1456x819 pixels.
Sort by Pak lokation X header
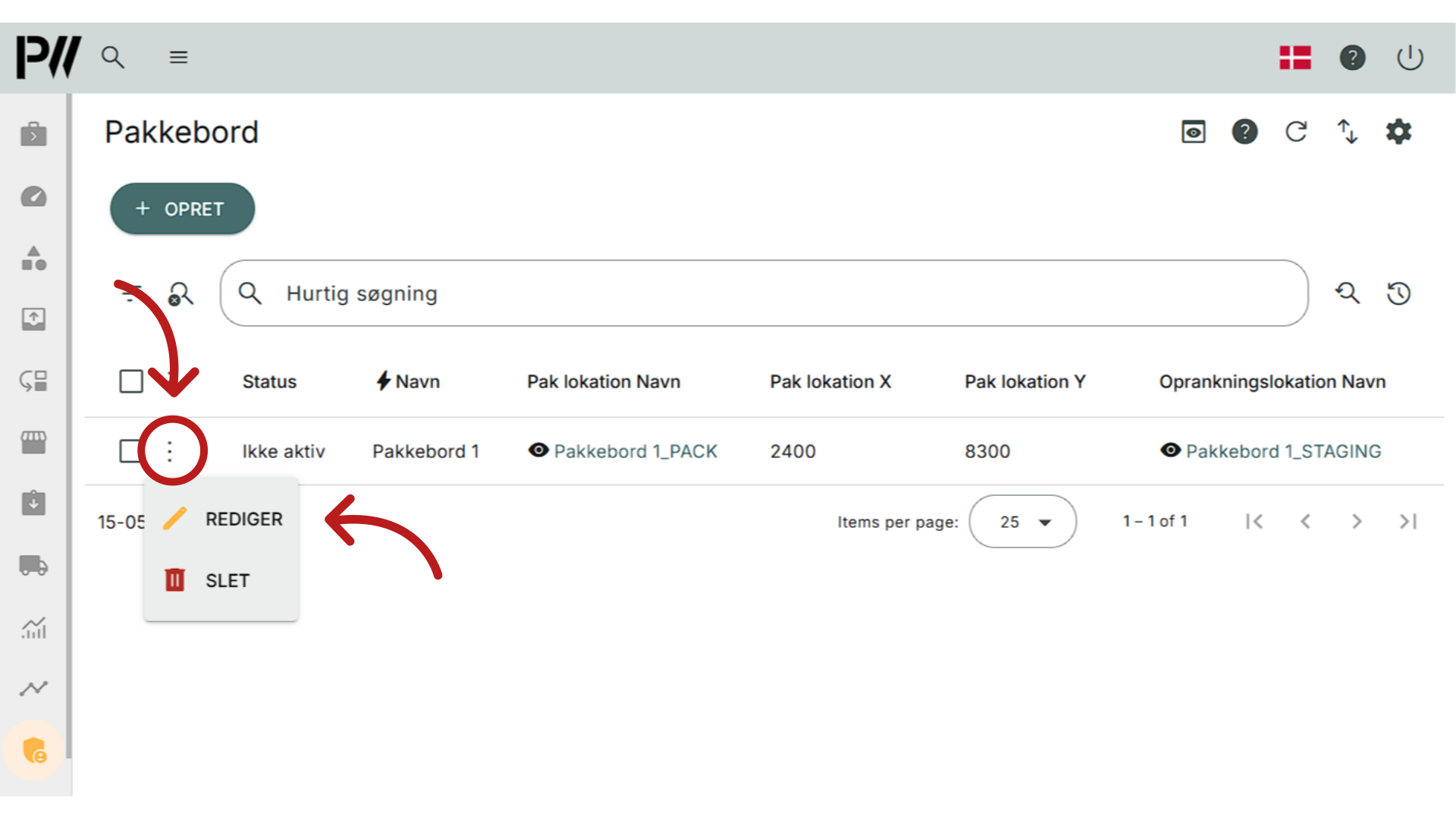[x=830, y=381]
